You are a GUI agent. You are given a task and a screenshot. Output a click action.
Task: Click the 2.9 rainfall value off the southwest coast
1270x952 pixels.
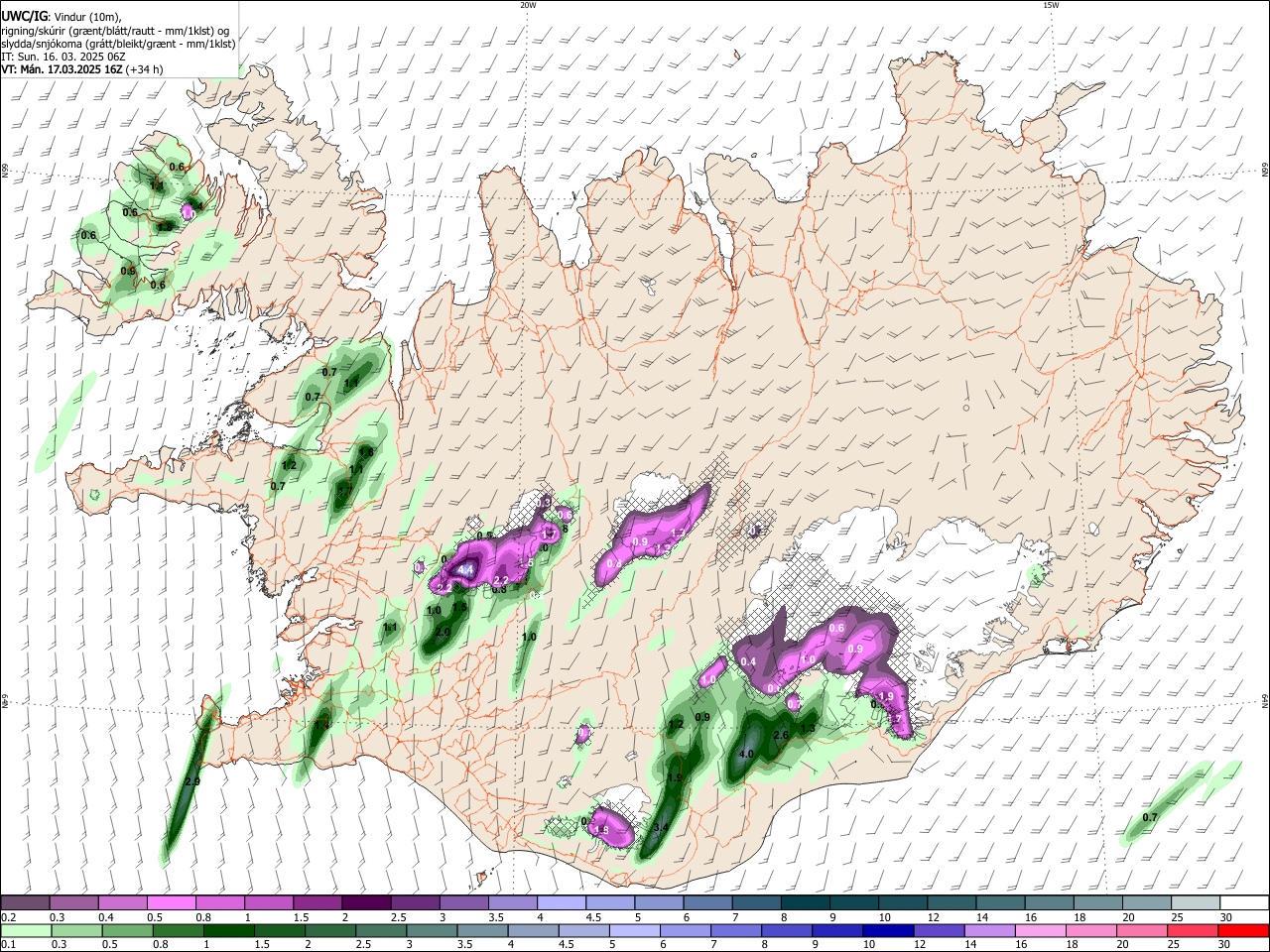192,782
